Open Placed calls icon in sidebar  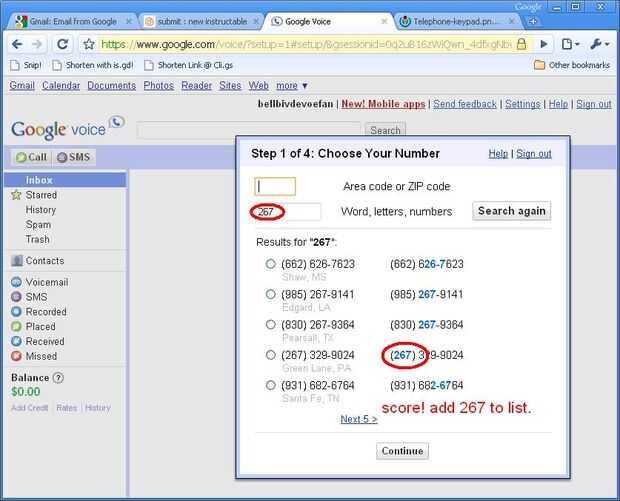click(x=16, y=327)
